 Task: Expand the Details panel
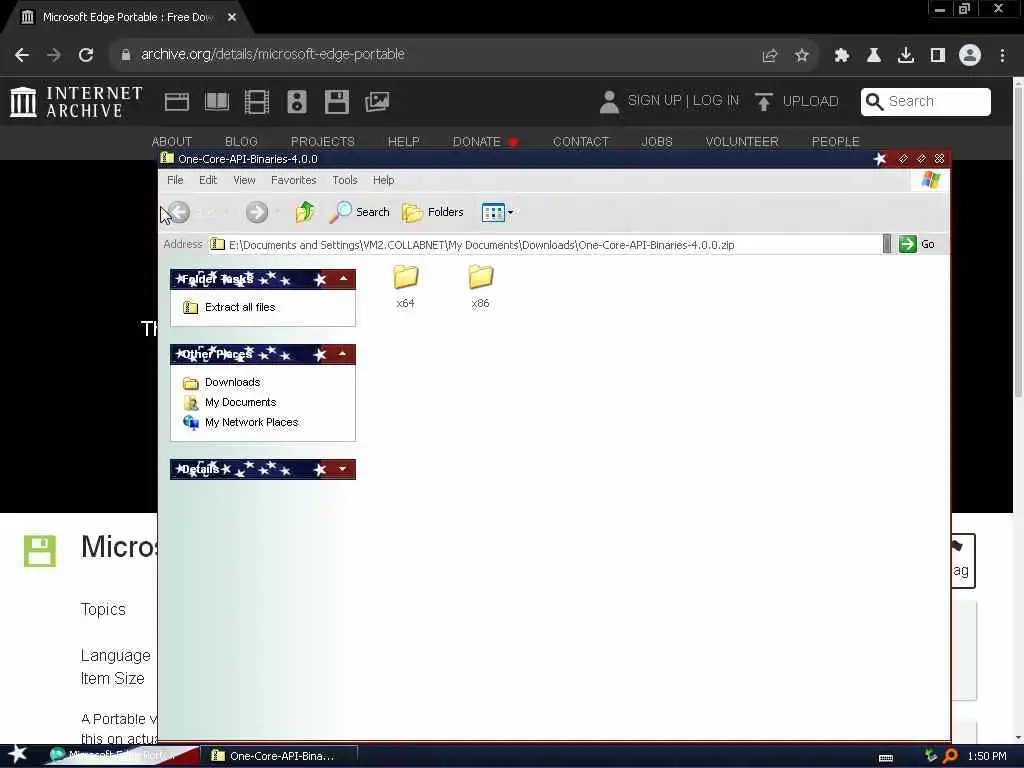[343, 469]
